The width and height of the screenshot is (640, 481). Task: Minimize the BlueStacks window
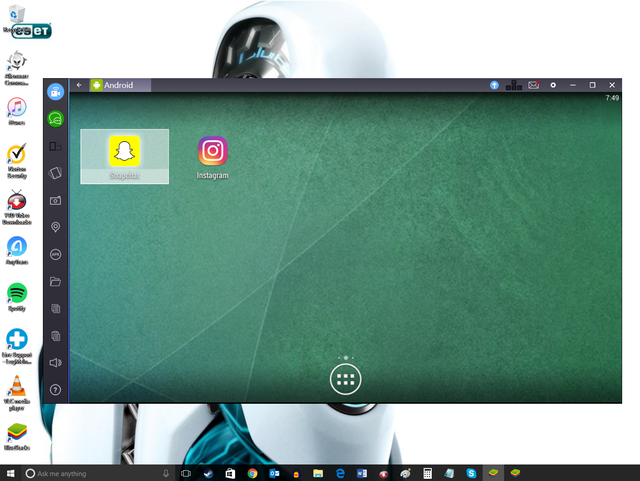(573, 85)
